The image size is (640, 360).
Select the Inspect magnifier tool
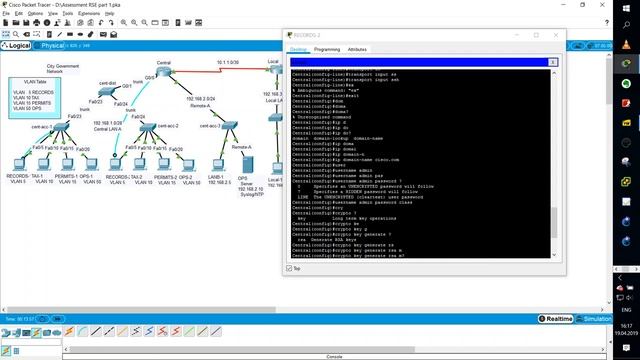16,34
